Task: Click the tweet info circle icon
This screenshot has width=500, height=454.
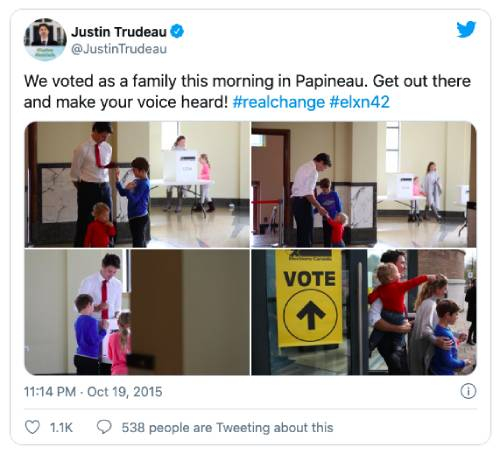Action: [468, 391]
